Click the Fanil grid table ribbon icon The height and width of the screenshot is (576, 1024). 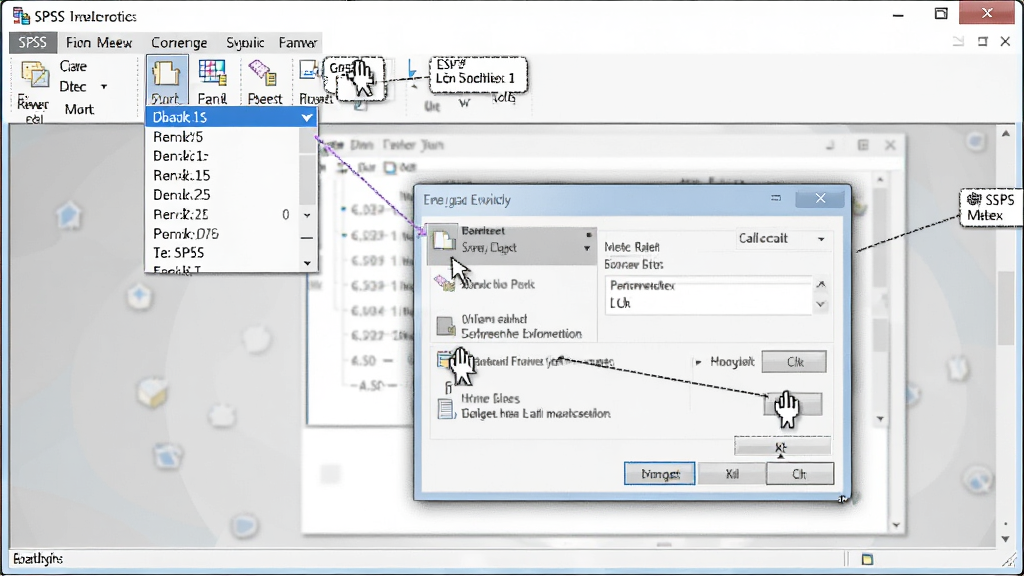[x=212, y=73]
